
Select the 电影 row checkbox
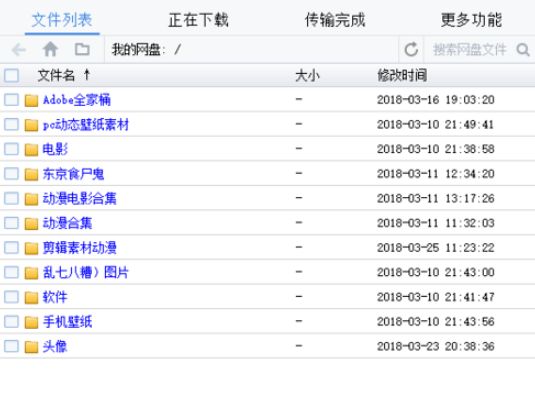click(x=11, y=149)
